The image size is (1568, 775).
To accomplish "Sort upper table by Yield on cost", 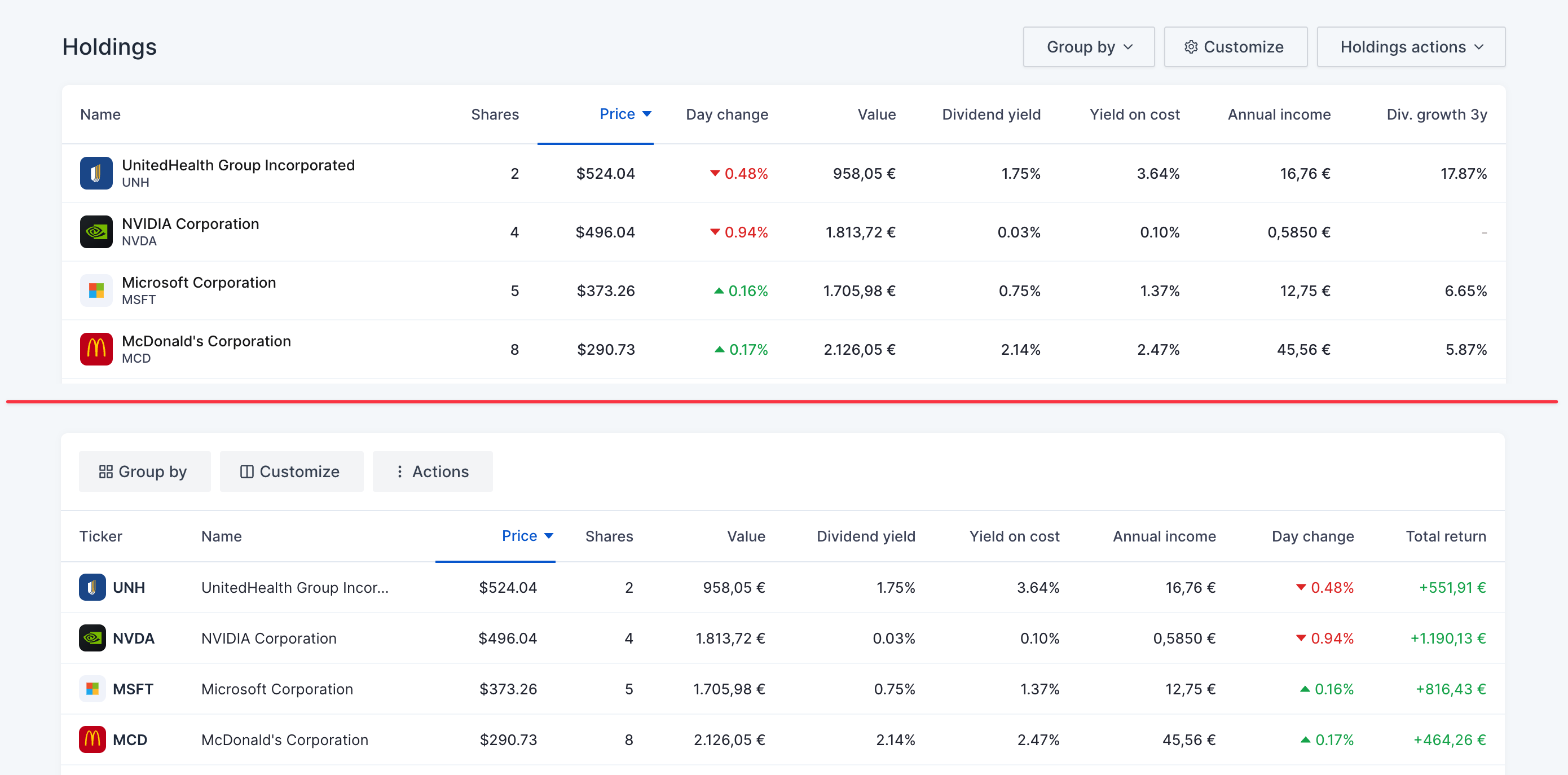I will coord(1134,115).
